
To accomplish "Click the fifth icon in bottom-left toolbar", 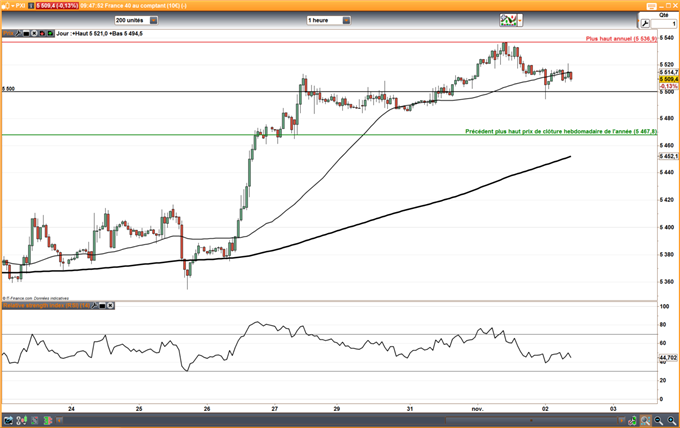I will tap(59, 420).
